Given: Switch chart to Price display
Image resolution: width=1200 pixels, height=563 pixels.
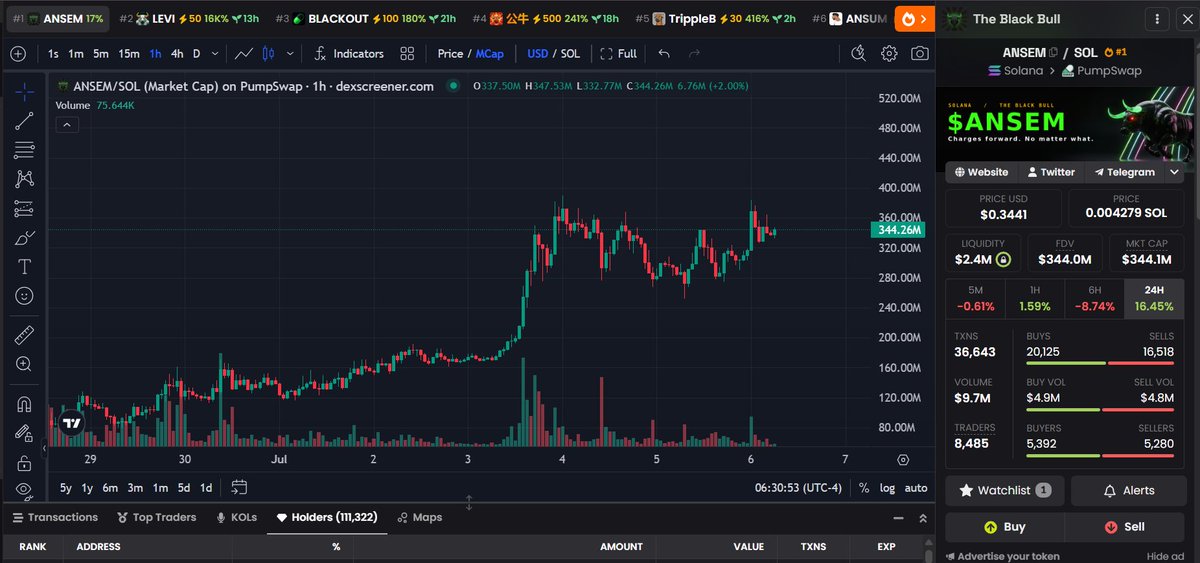Looking at the screenshot, I should (450, 54).
